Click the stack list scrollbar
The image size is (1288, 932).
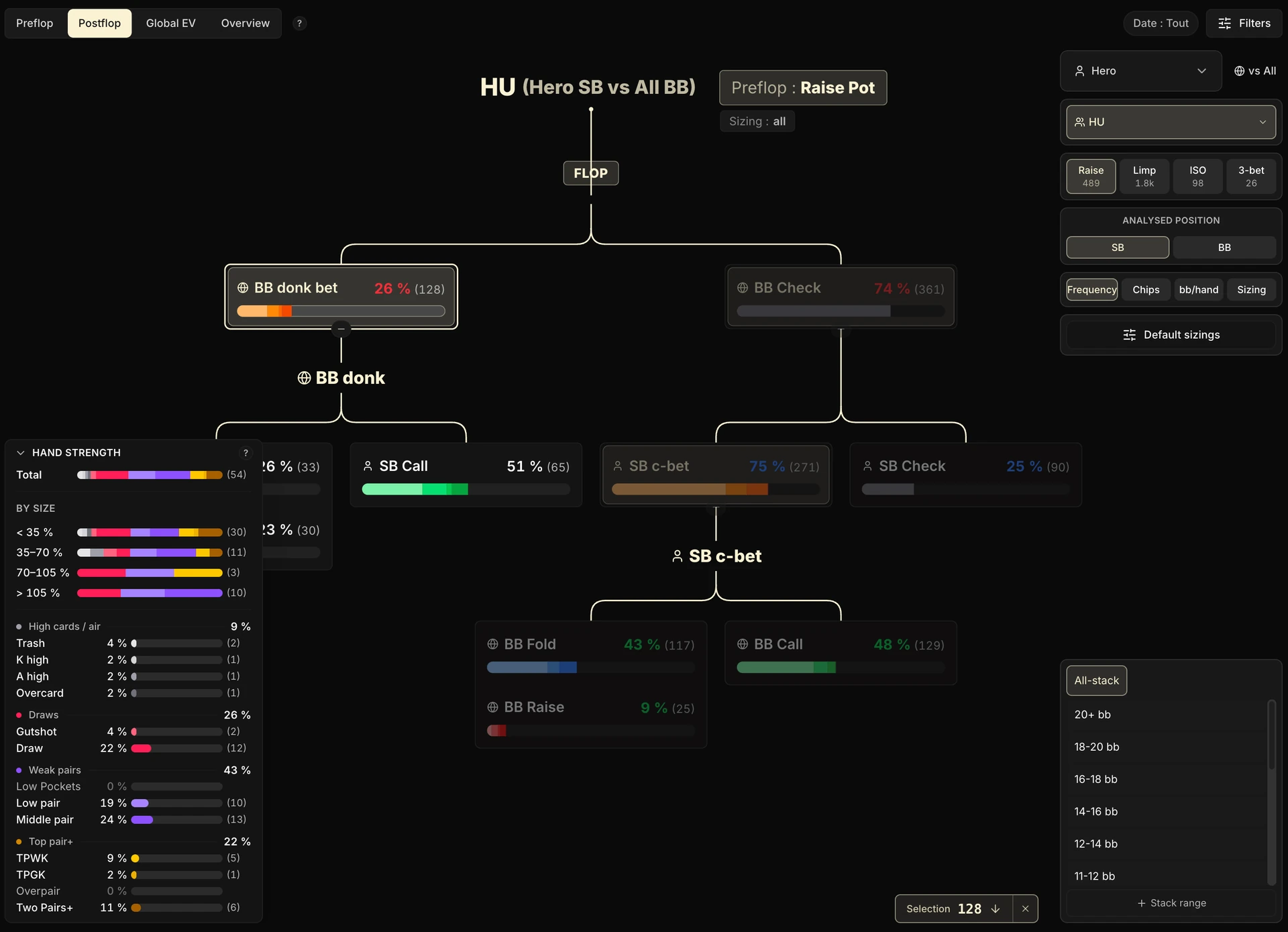[x=1271, y=735]
